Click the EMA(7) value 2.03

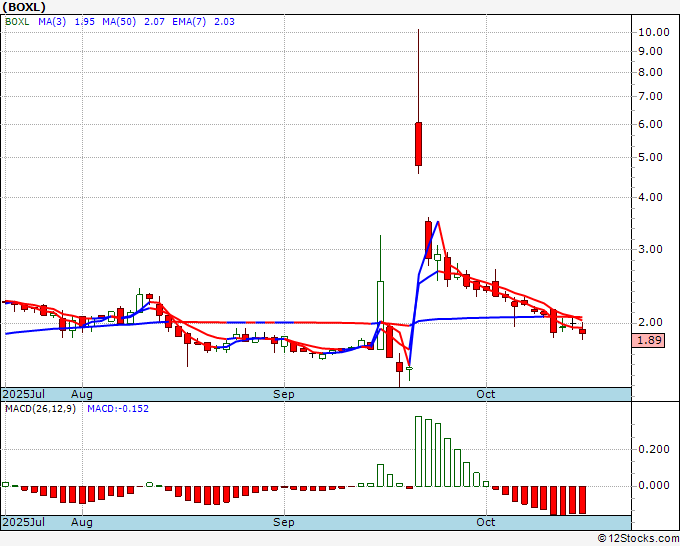point(224,22)
